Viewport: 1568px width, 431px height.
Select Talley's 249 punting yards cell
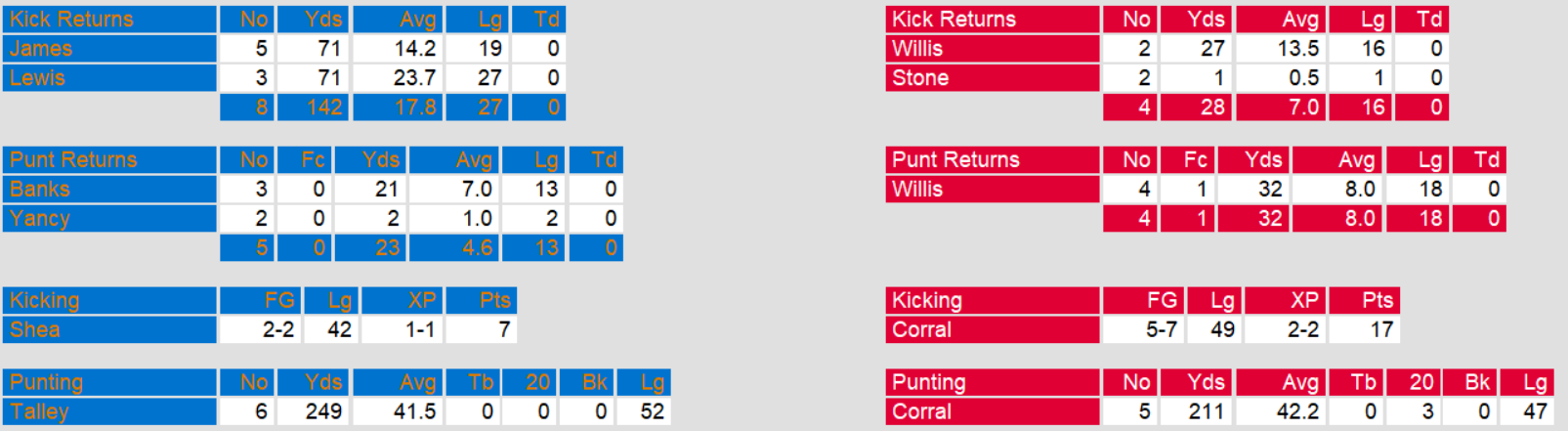(314, 412)
